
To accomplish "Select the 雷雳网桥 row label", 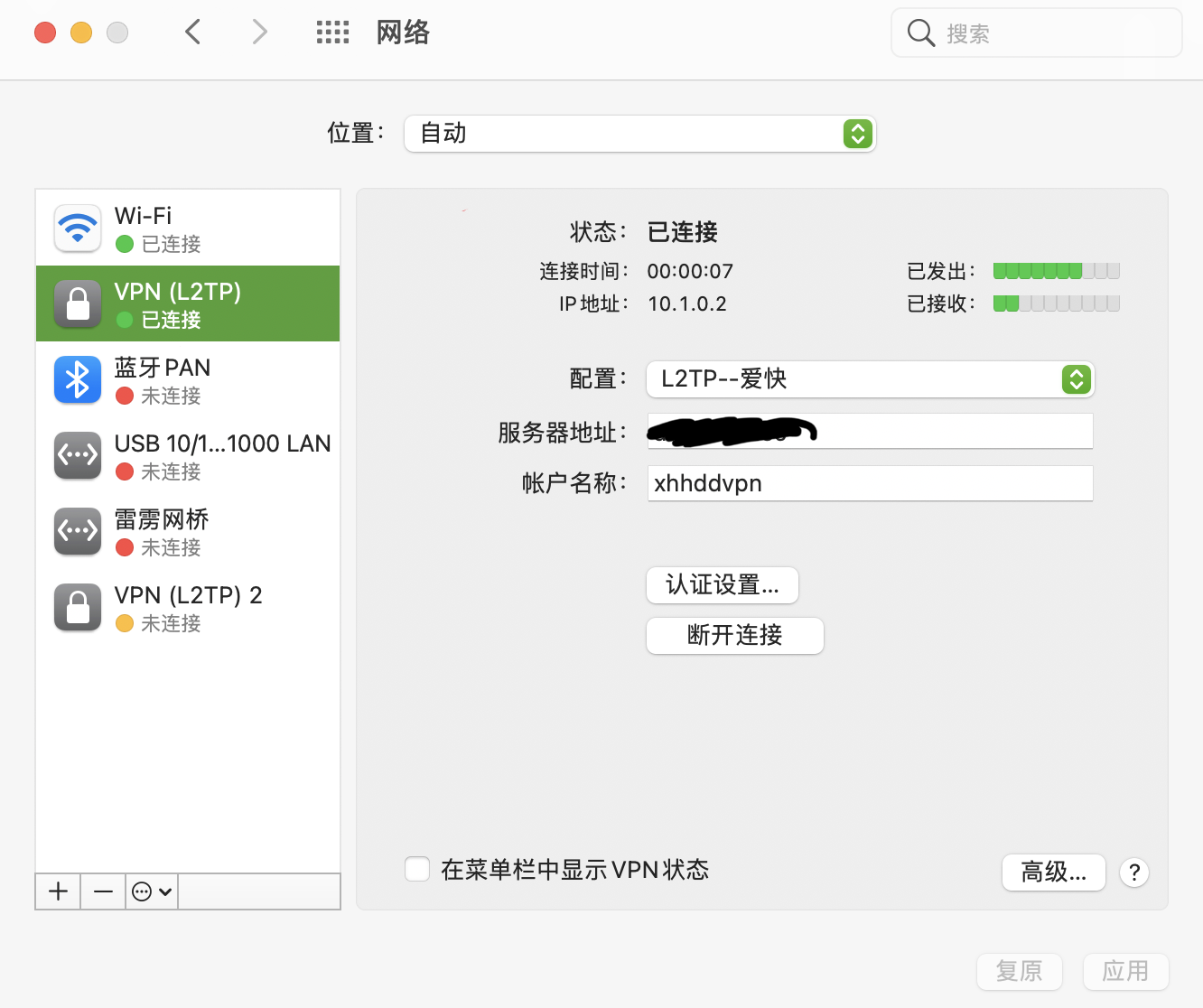I will (x=162, y=519).
